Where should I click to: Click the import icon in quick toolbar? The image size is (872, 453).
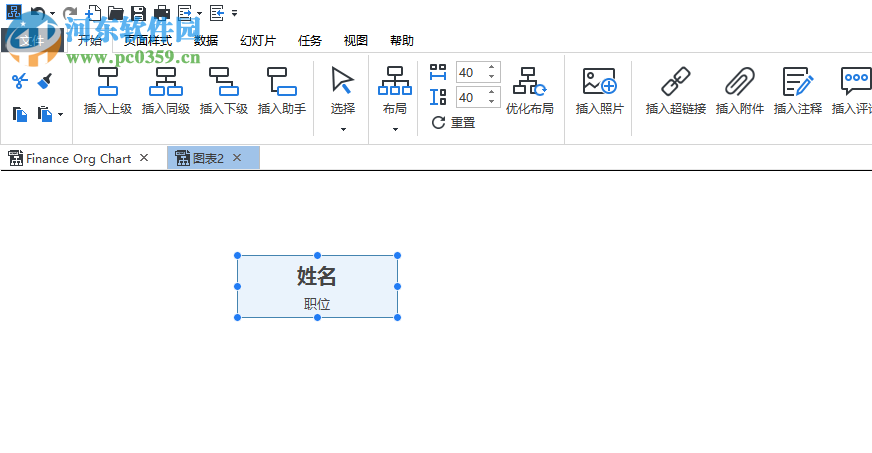[217, 12]
